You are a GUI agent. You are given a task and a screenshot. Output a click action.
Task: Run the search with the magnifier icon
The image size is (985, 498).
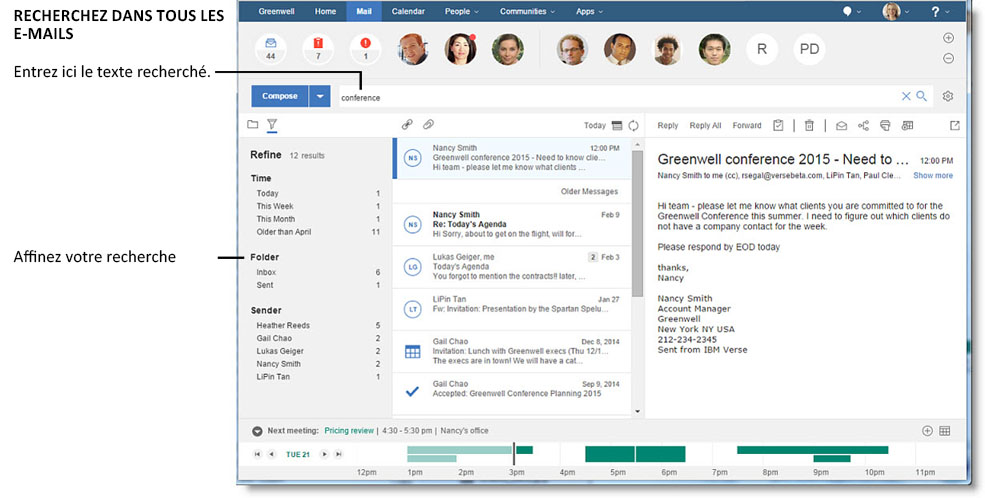click(x=922, y=96)
